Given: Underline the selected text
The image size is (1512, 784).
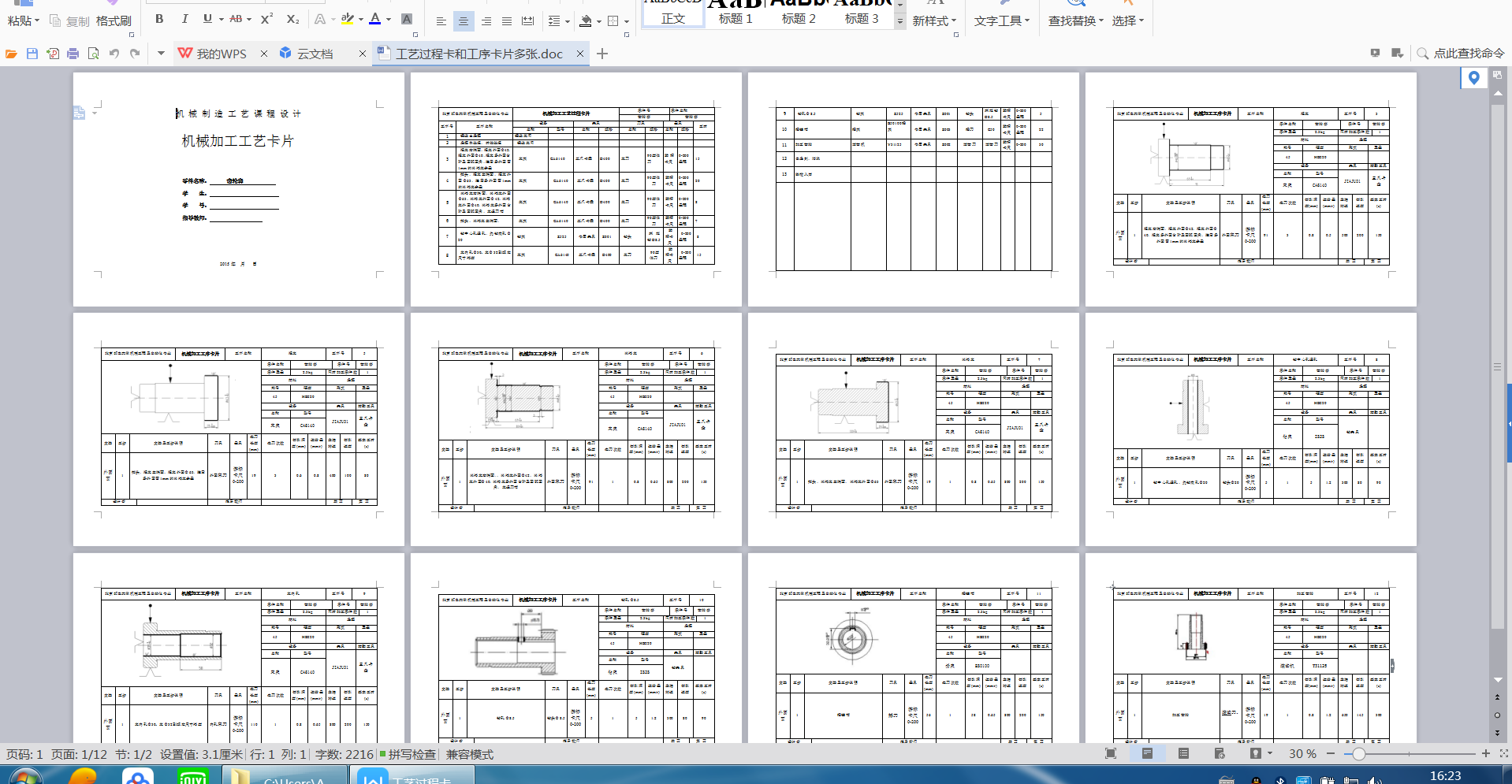Looking at the screenshot, I should (x=207, y=19).
